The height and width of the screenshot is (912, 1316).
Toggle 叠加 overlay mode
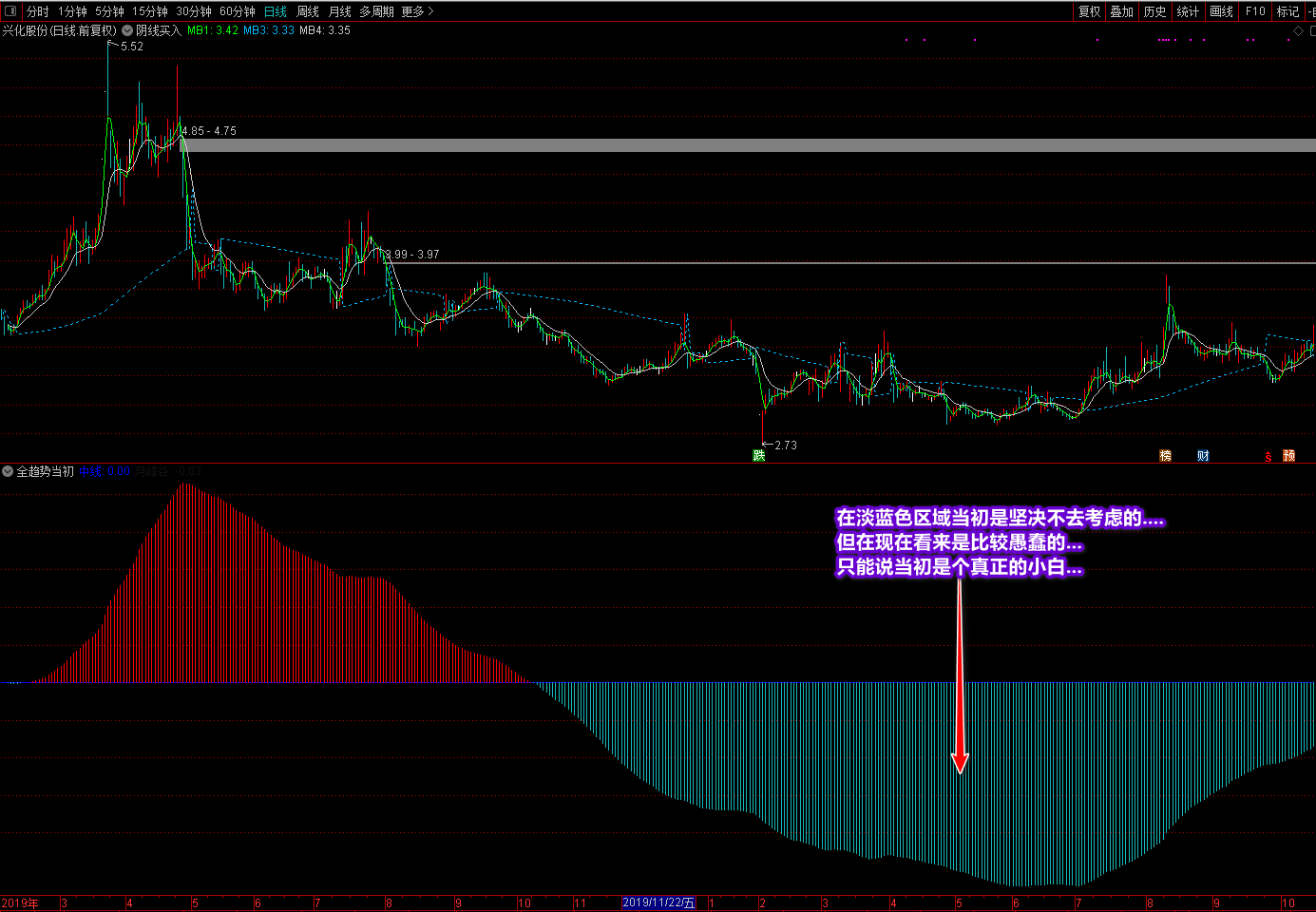1121,11
